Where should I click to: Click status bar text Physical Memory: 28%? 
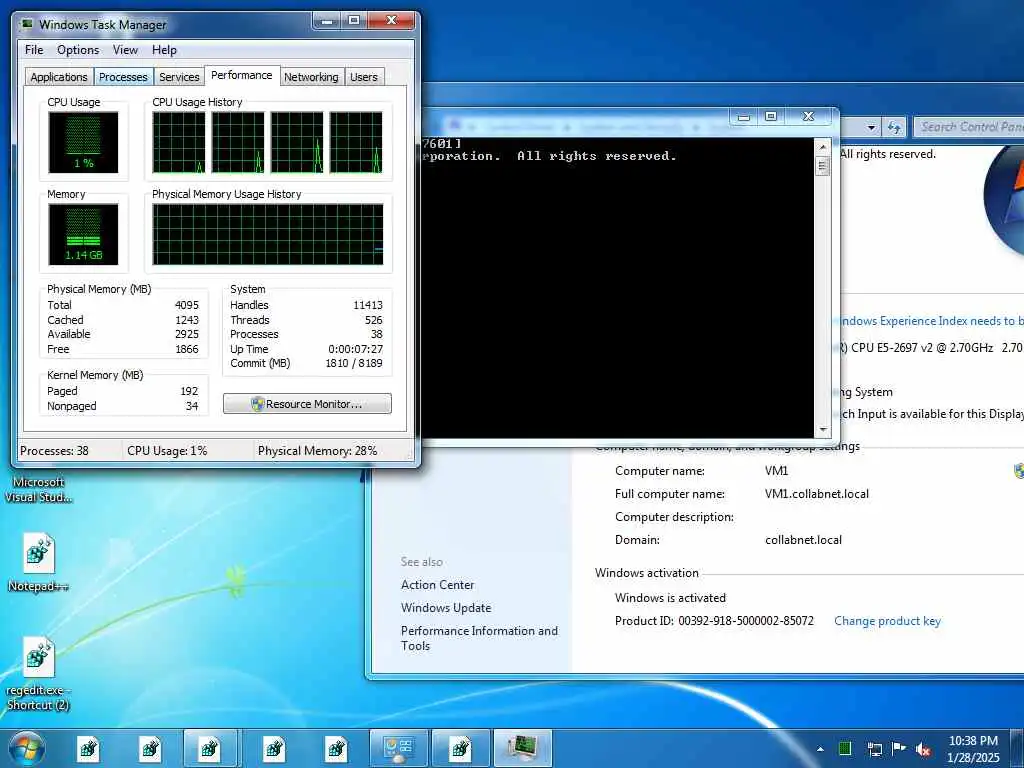click(317, 451)
